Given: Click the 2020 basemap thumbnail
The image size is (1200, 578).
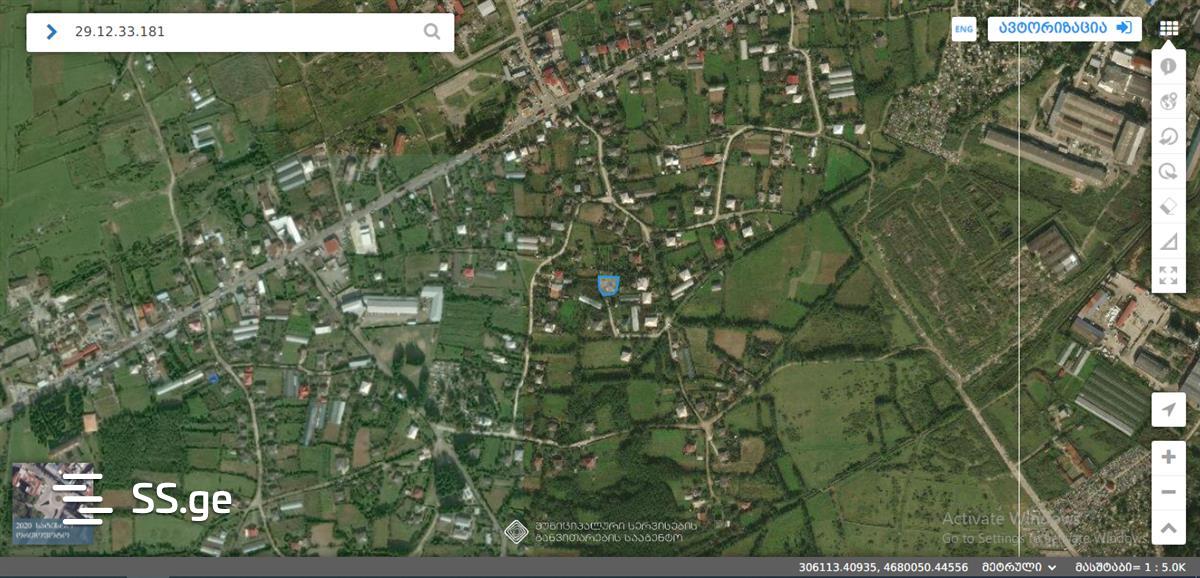Looking at the screenshot, I should (54, 503).
